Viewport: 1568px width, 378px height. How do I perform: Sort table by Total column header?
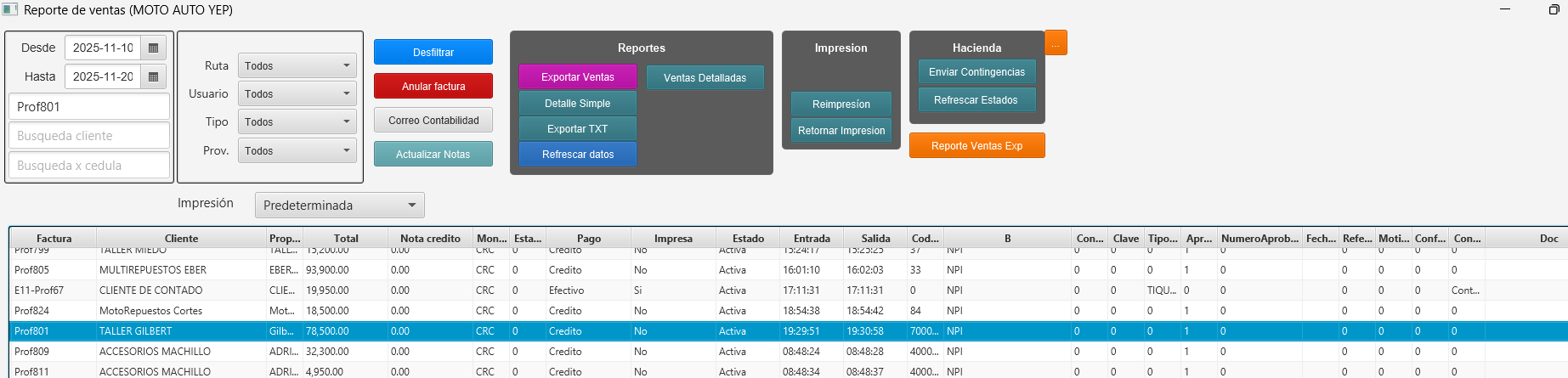(x=346, y=239)
